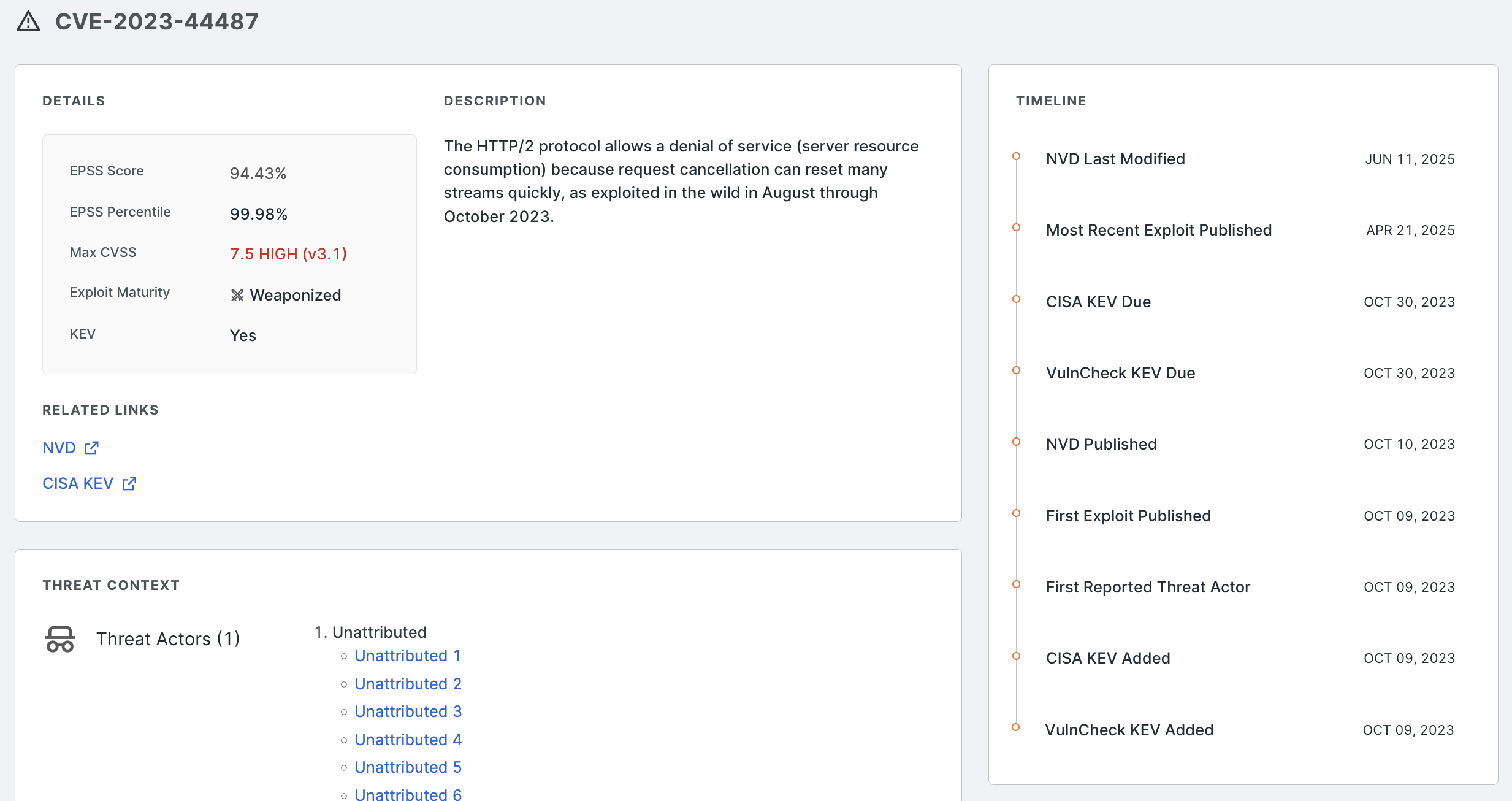The height and width of the screenshot is (801, 1512).
Task: Click the First Exploit Published label
Action: (x=1128, y=516)
